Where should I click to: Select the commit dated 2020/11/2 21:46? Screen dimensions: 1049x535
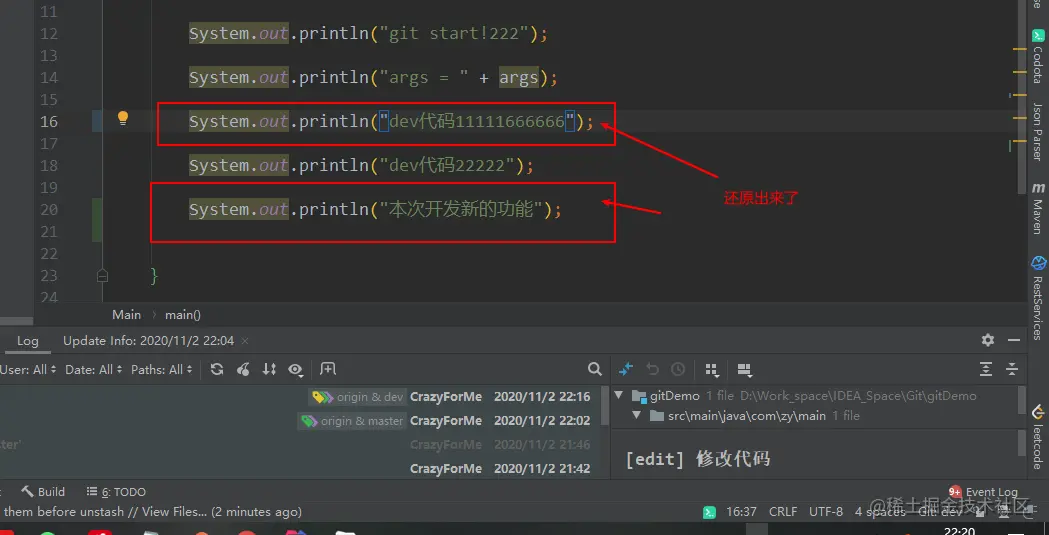[301, 445]
